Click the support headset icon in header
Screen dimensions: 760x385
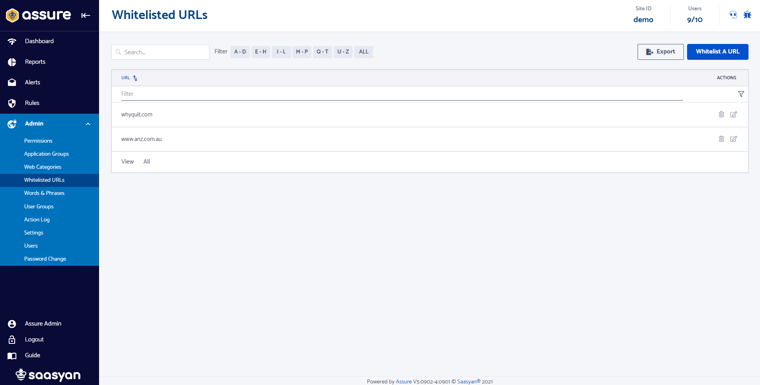pos(733,16)
